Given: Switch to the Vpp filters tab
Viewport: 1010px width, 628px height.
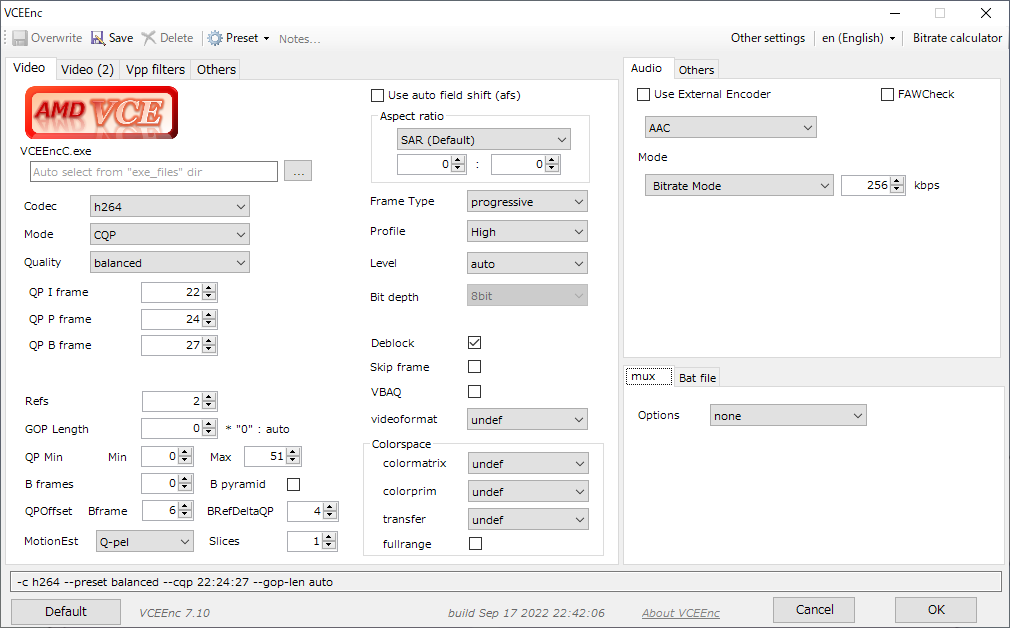Looking at the screenshot, I should click(x=155, y=70).
